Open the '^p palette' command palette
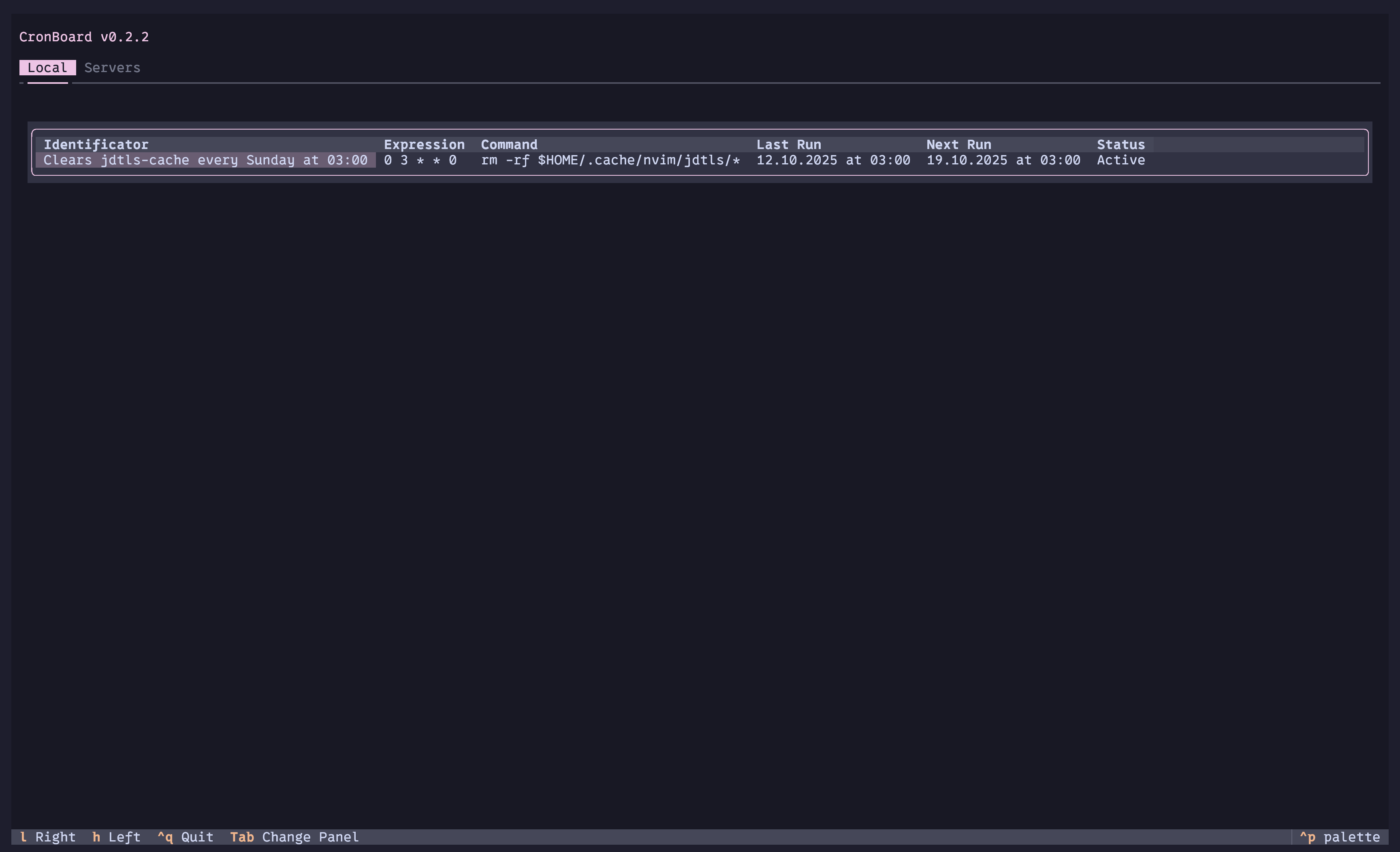Screen dimensions: 1400x852 click(1339, 837)
